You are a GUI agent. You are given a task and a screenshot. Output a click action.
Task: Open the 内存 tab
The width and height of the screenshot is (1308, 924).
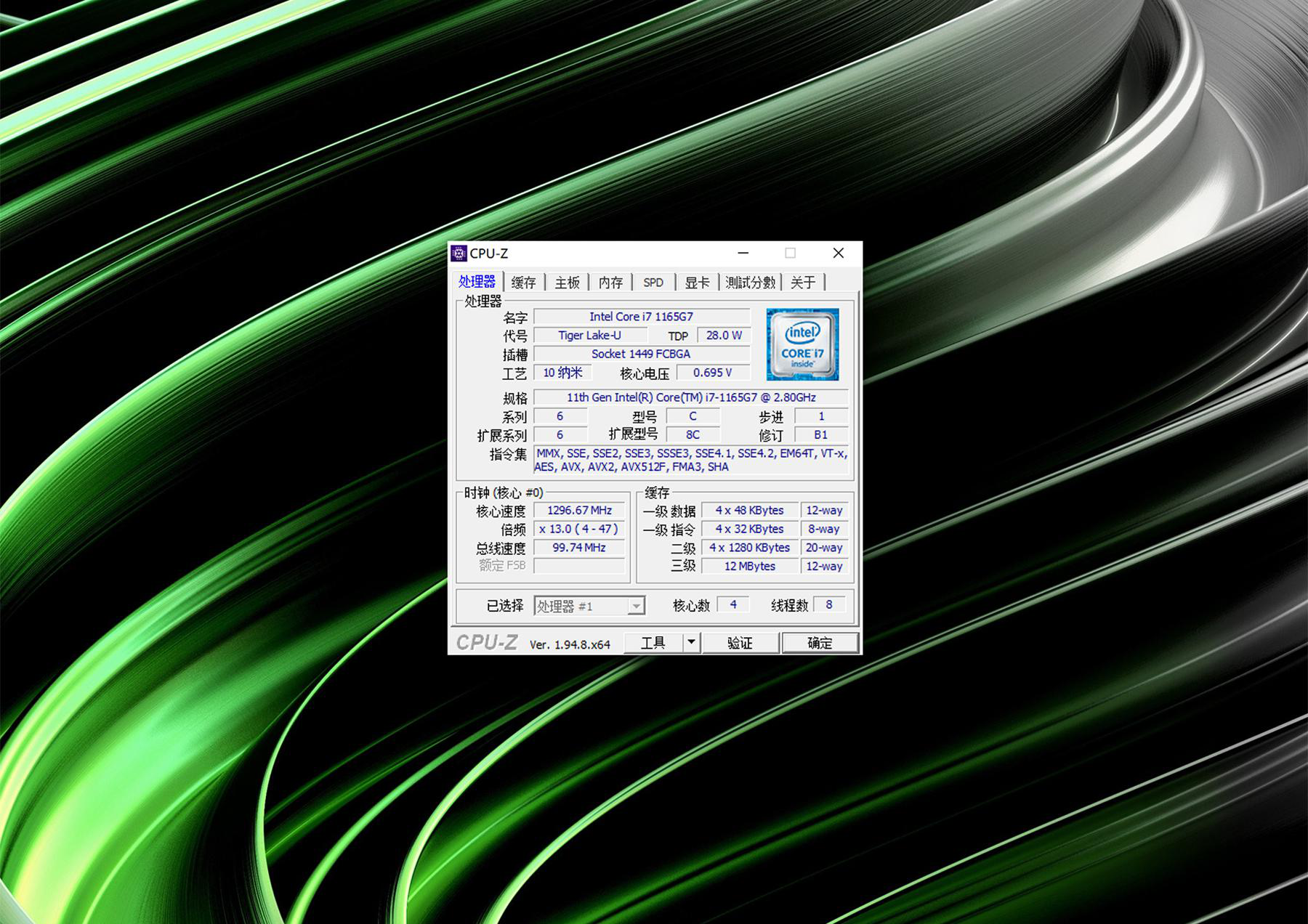[x=611, y=283]
